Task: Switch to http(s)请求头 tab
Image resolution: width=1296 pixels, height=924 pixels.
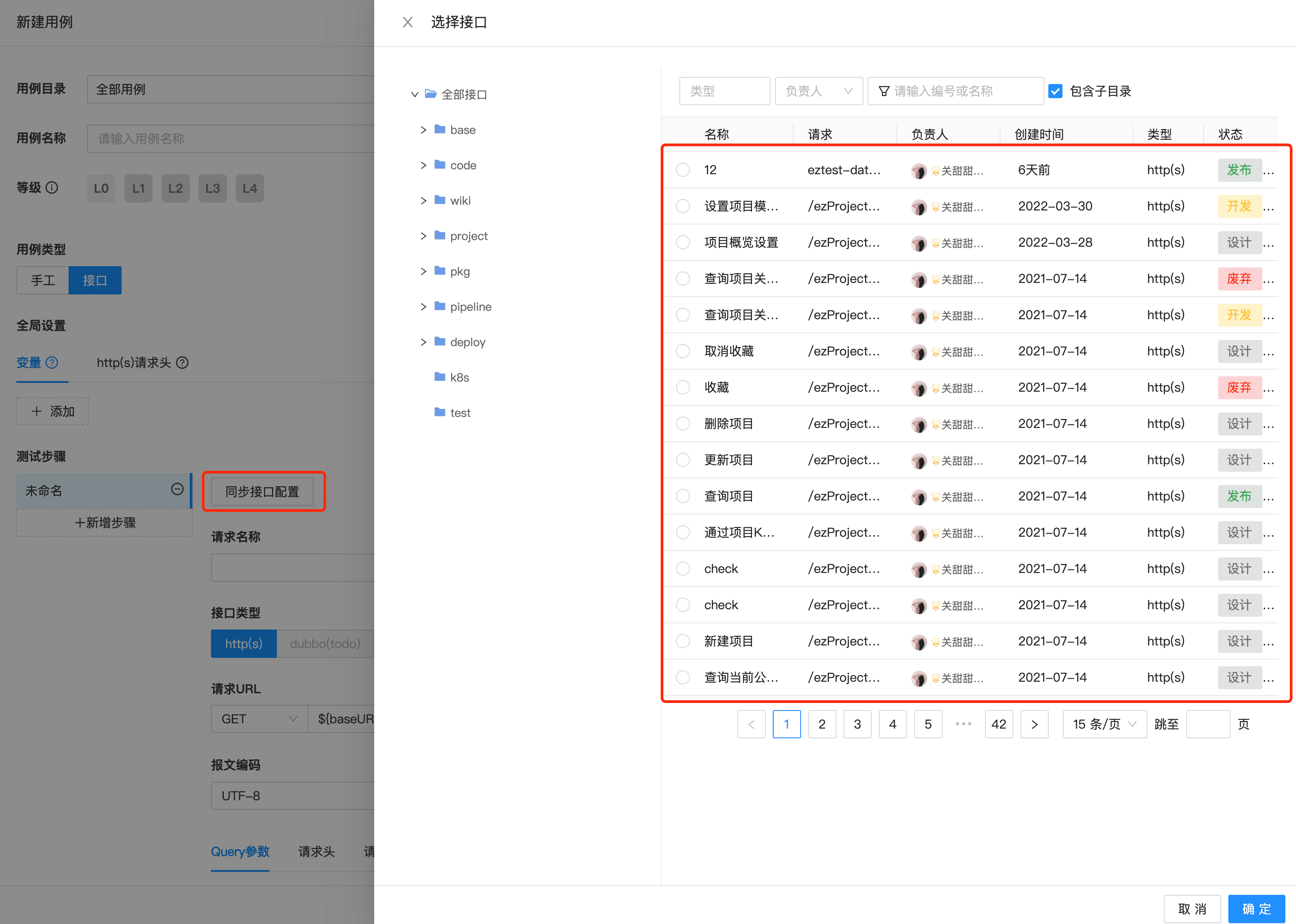Action: (x=134, y=363)
